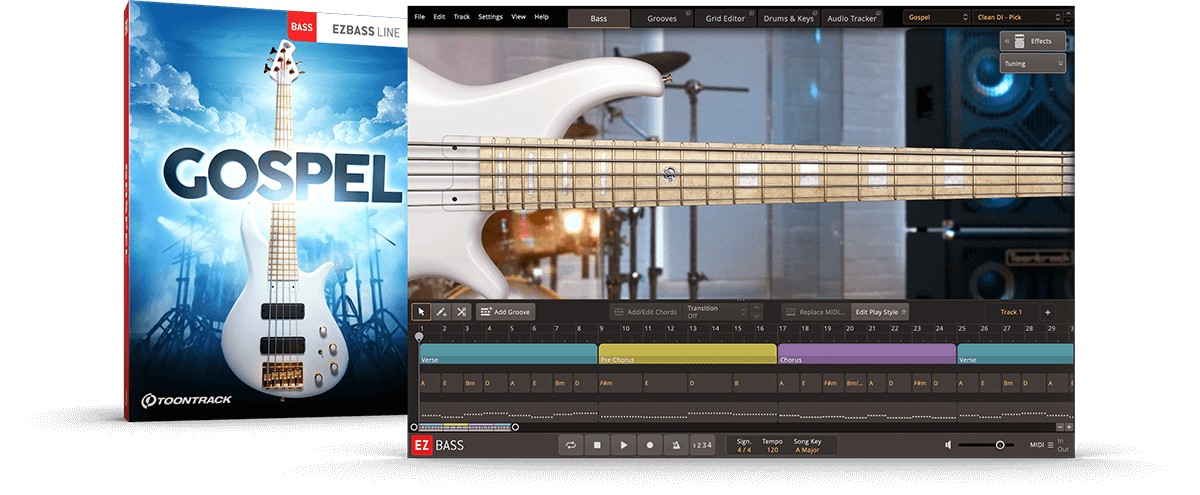Toggle loop playback
1200x495 pixels.
571,445
